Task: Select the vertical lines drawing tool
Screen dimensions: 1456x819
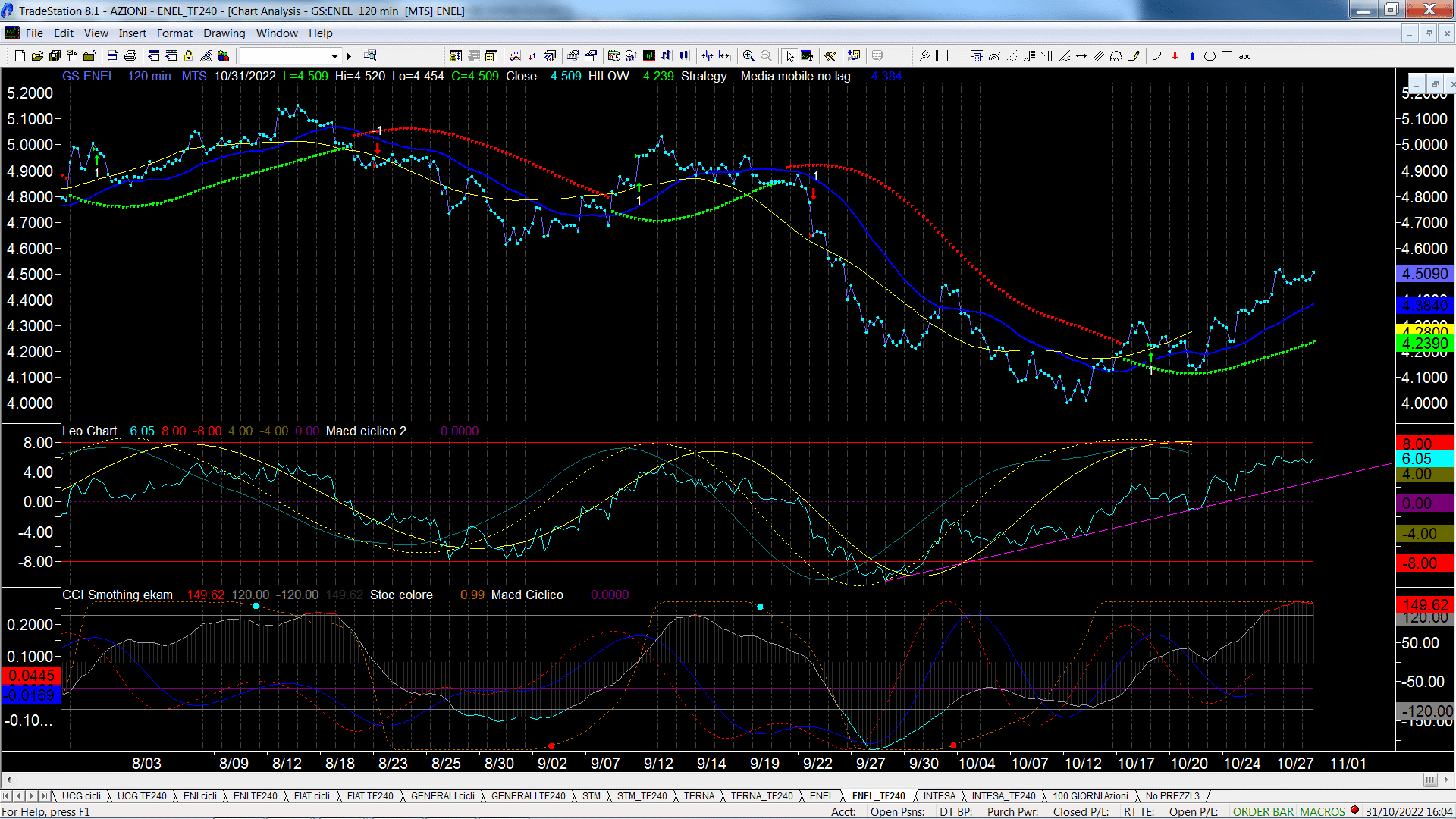Action: (941, 56)
